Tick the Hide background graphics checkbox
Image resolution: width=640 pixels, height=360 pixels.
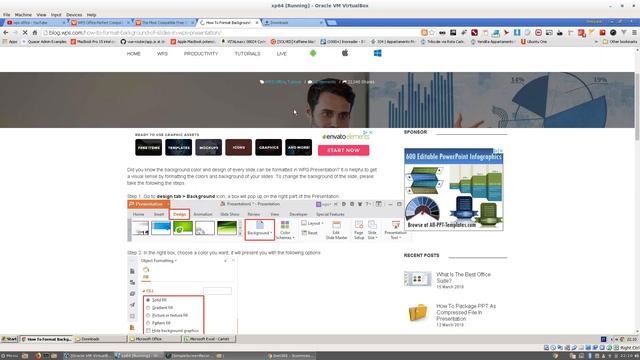tap(148, 331)
